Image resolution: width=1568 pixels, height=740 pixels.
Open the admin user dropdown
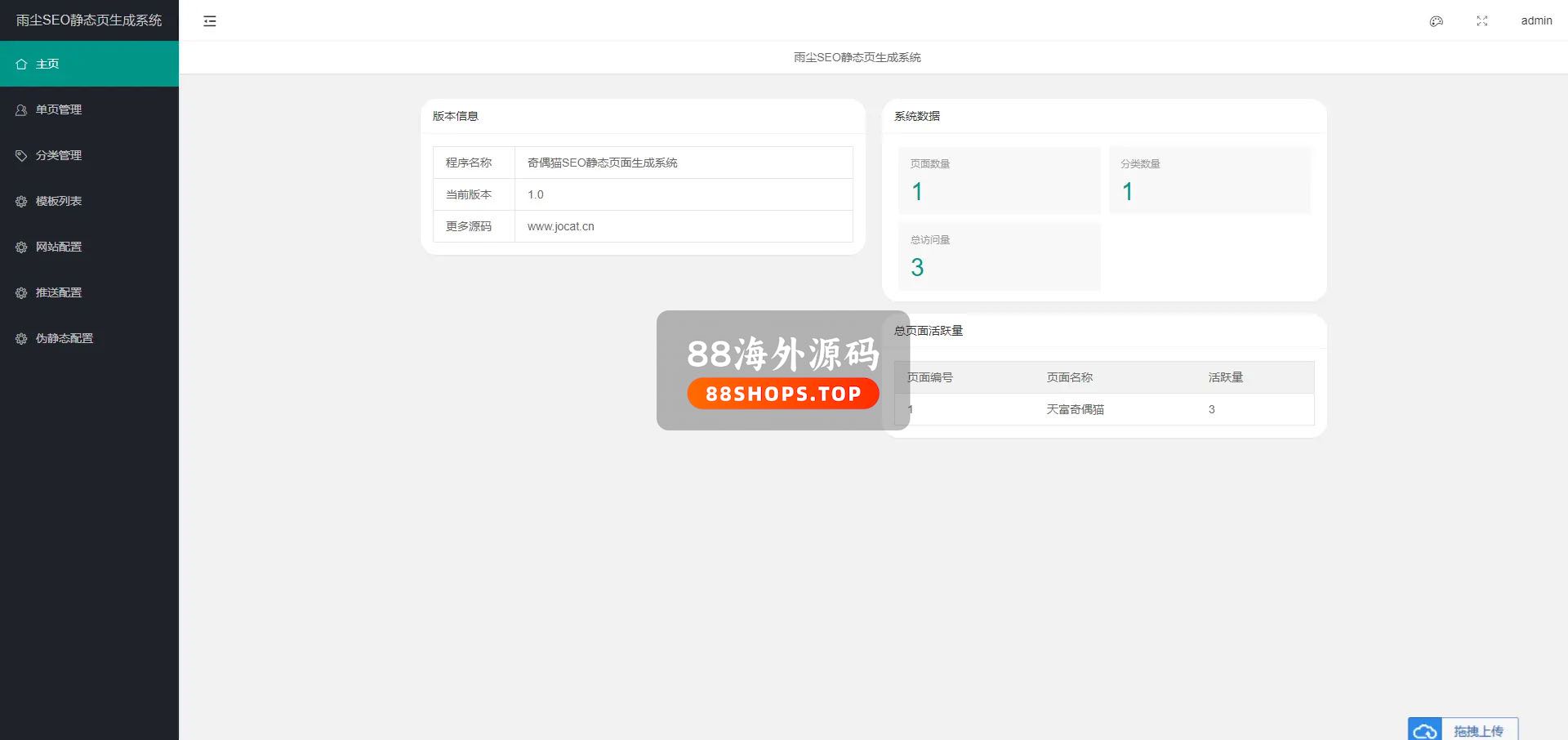pyautogui.click(x=1536, y=21)
